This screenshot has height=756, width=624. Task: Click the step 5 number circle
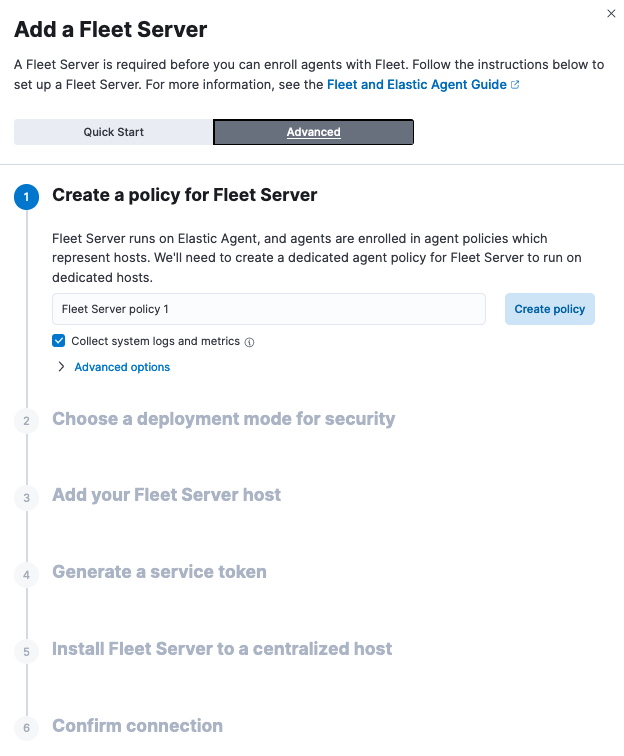(x=27, y=651)
